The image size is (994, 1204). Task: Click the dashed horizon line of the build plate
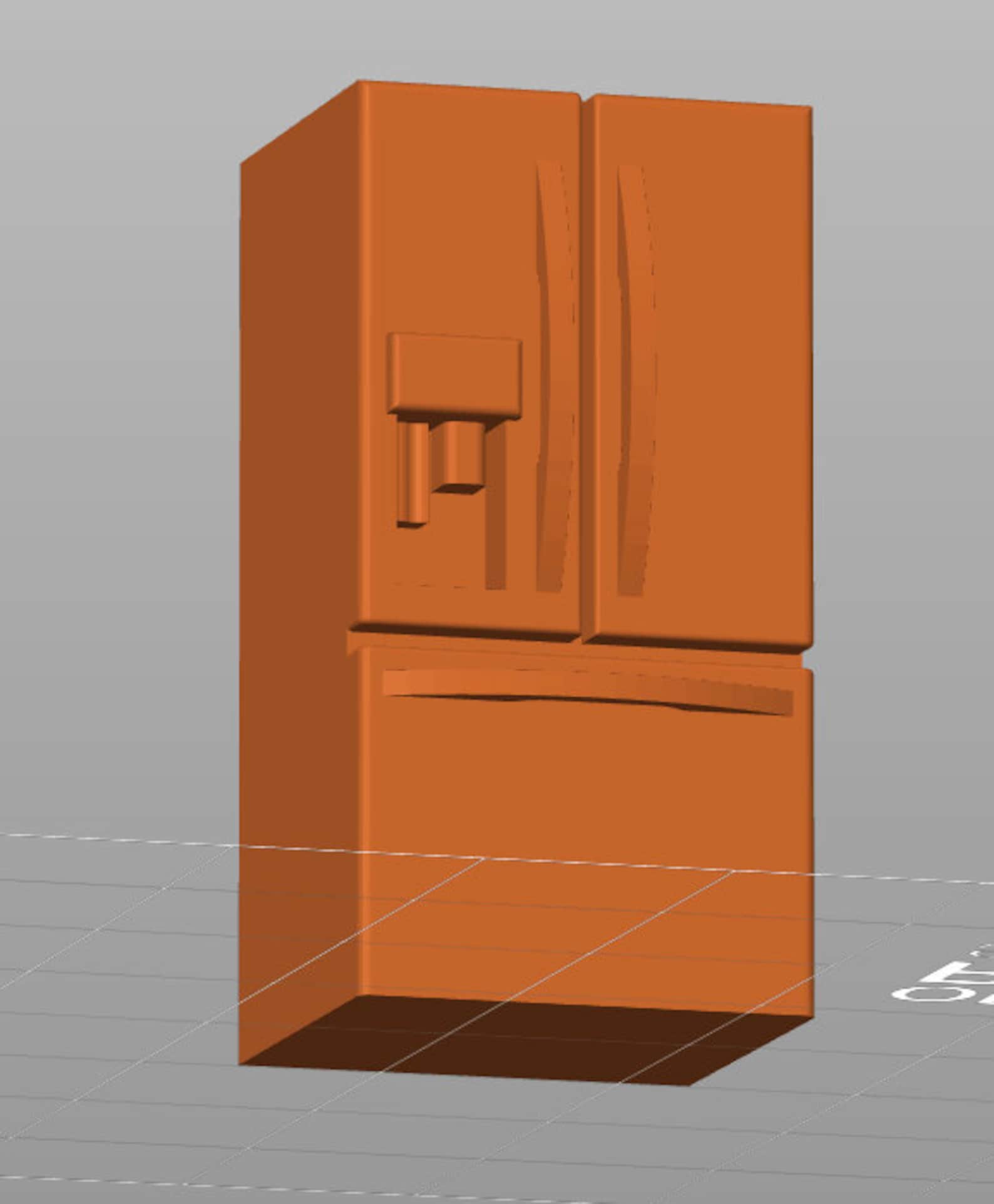[119, 839]
